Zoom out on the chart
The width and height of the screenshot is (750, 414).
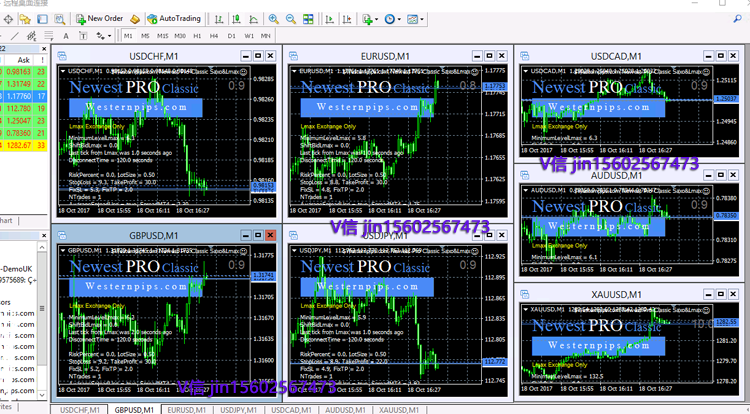[x=291, y=19]
